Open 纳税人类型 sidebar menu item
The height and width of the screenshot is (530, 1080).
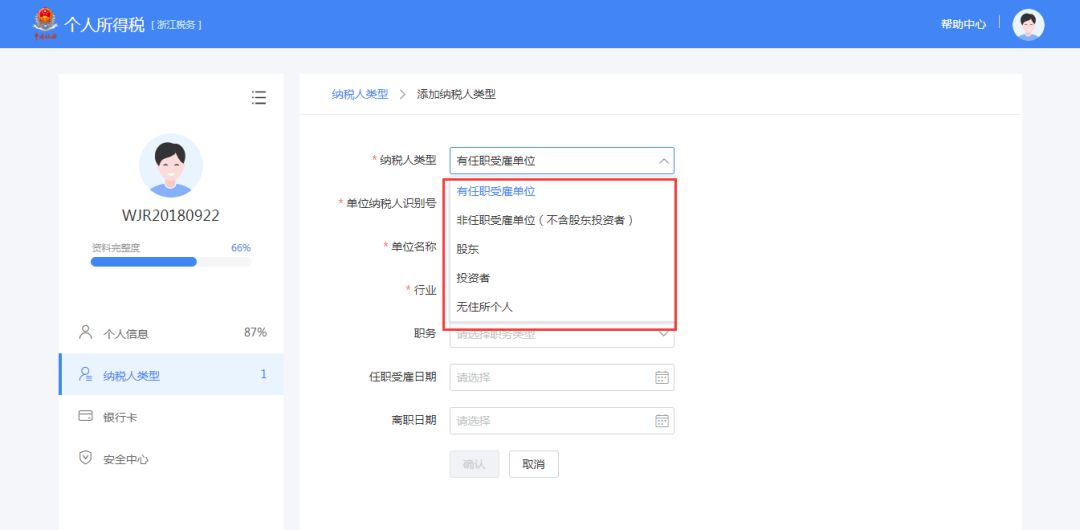pos(131,375)
